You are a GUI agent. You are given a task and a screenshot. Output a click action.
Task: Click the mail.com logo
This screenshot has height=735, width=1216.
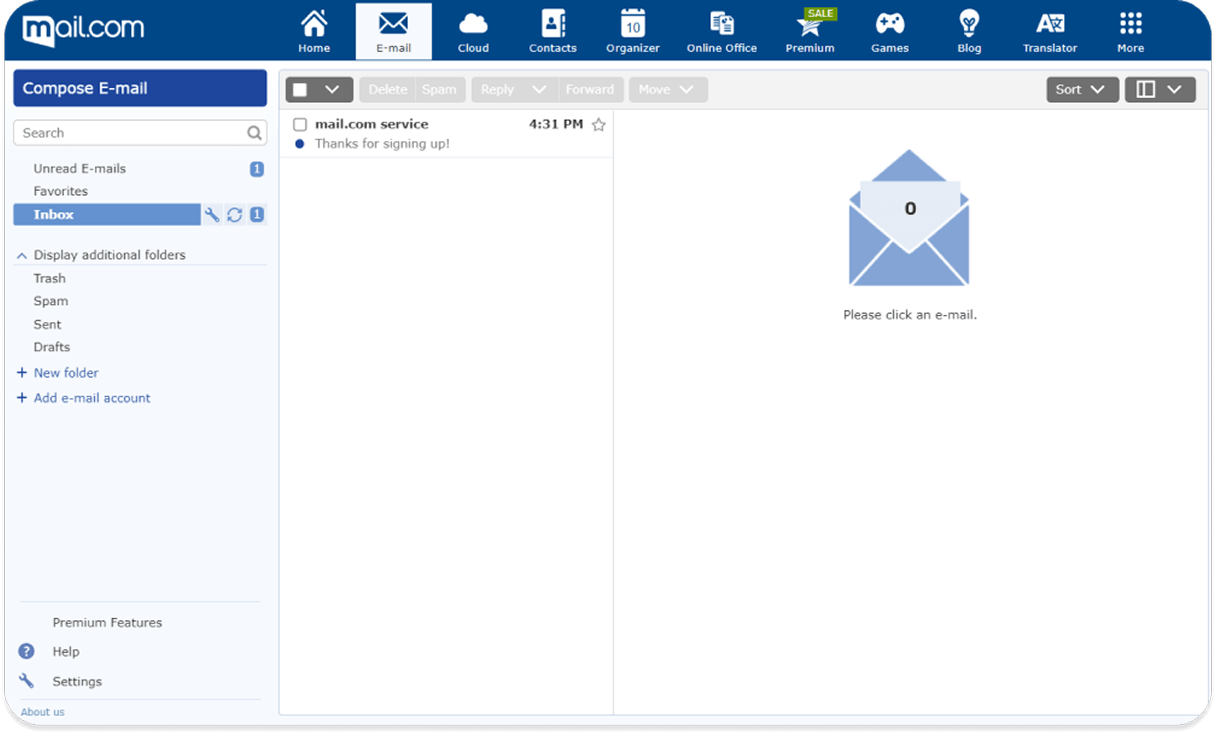click(x=83, y=30)
